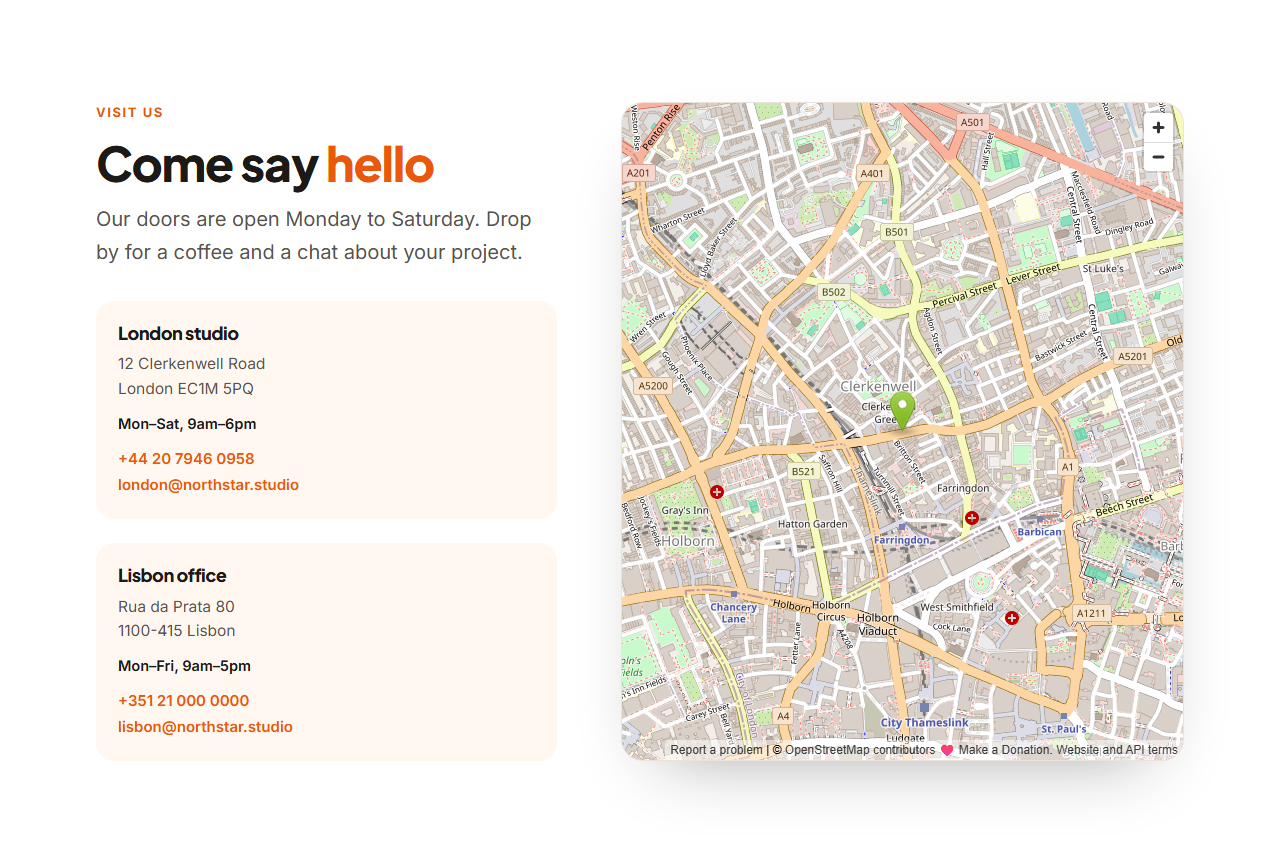Open OpenStreetMap contributors link
Screen dimensions: 1280x864
(860, 750)
